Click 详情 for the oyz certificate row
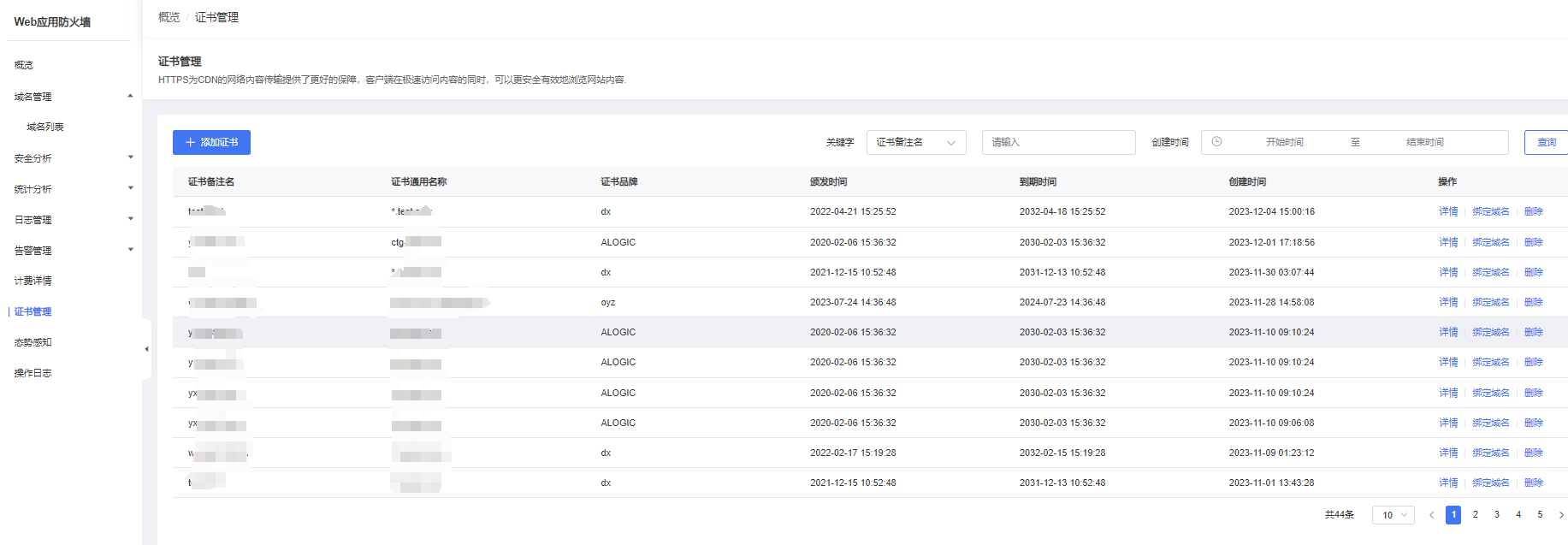 coord(1447,302)
